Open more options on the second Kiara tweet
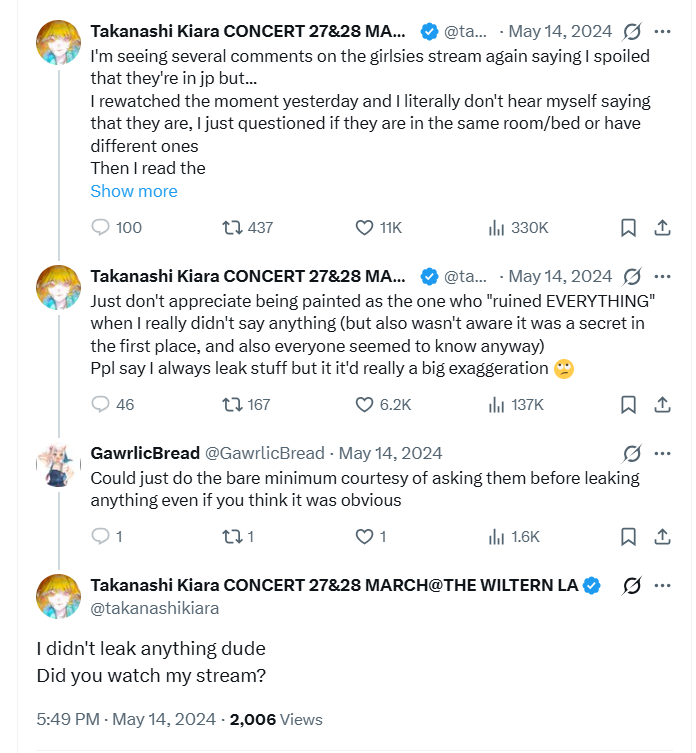Viewport: 696px width, 753px height. [662, 276]
